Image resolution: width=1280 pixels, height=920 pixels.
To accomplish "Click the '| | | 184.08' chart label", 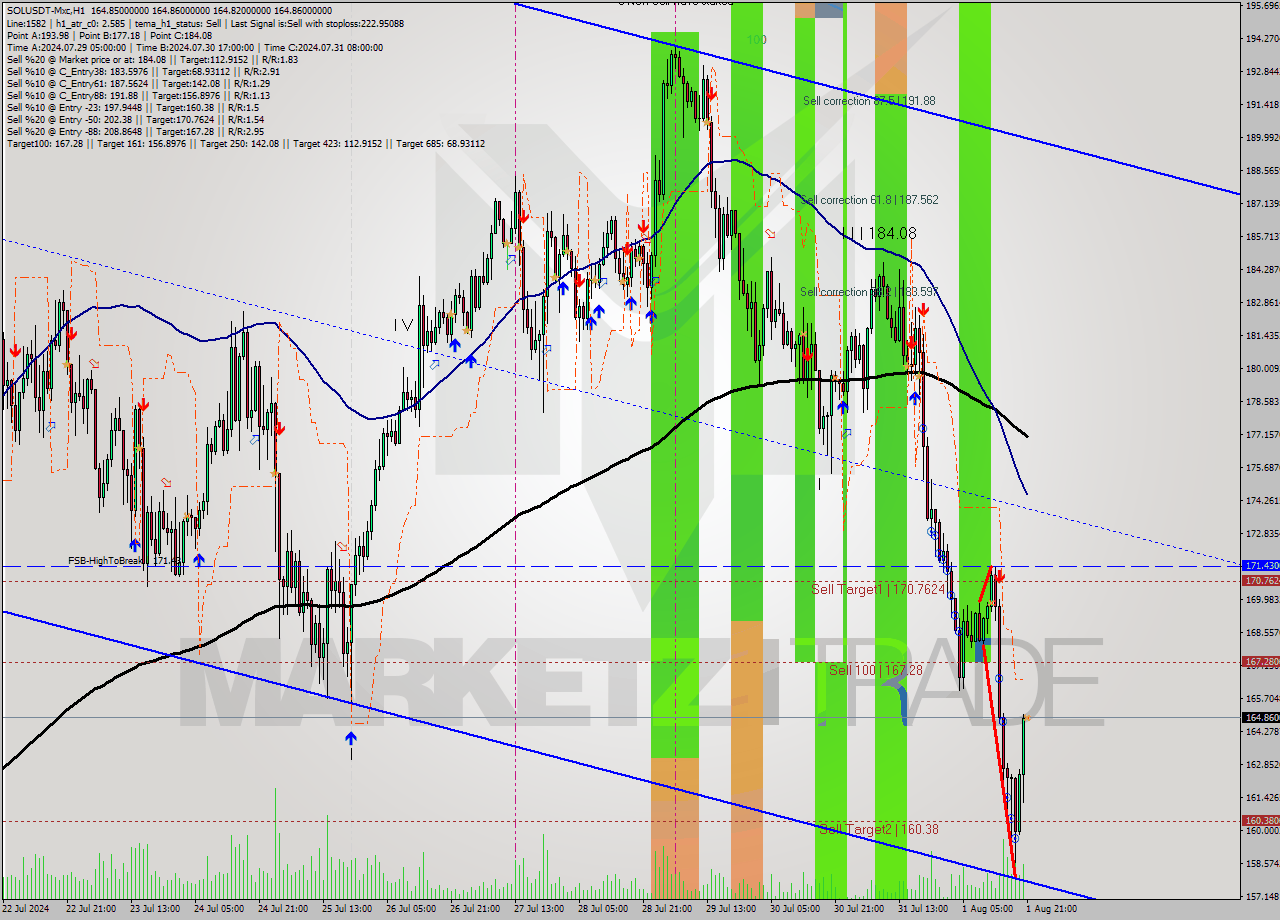I will click(x=879, y=233).
